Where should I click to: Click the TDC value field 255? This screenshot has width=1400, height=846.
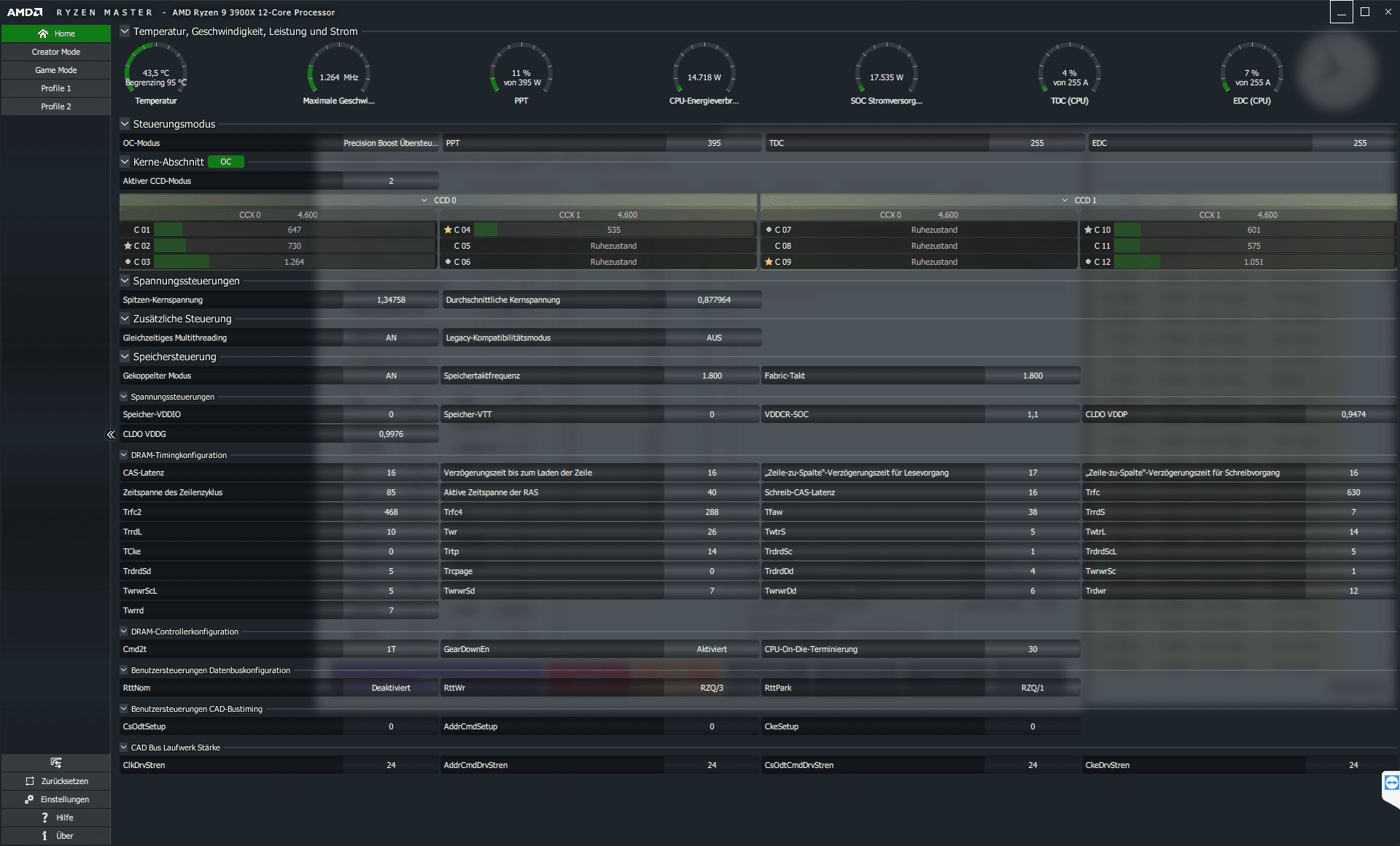(x=1036, y=143)
